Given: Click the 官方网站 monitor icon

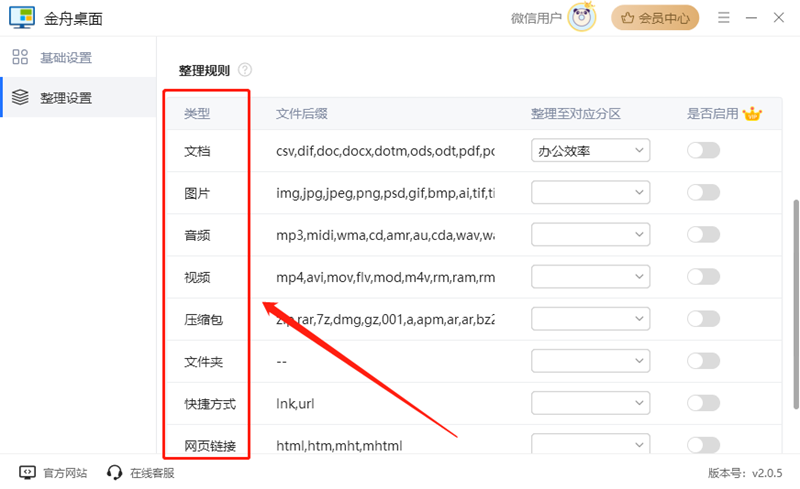Looking at the screenshot, I should [x=27, y=473].
